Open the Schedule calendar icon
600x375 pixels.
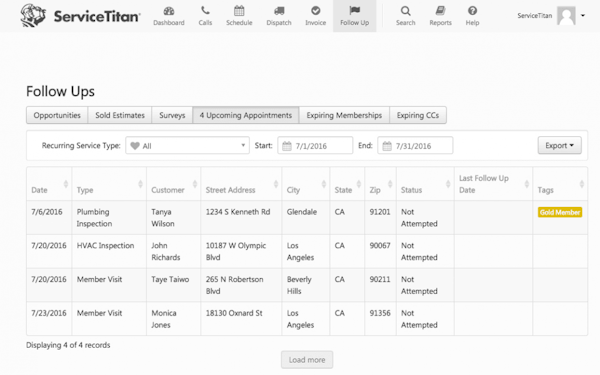(239, 11)
